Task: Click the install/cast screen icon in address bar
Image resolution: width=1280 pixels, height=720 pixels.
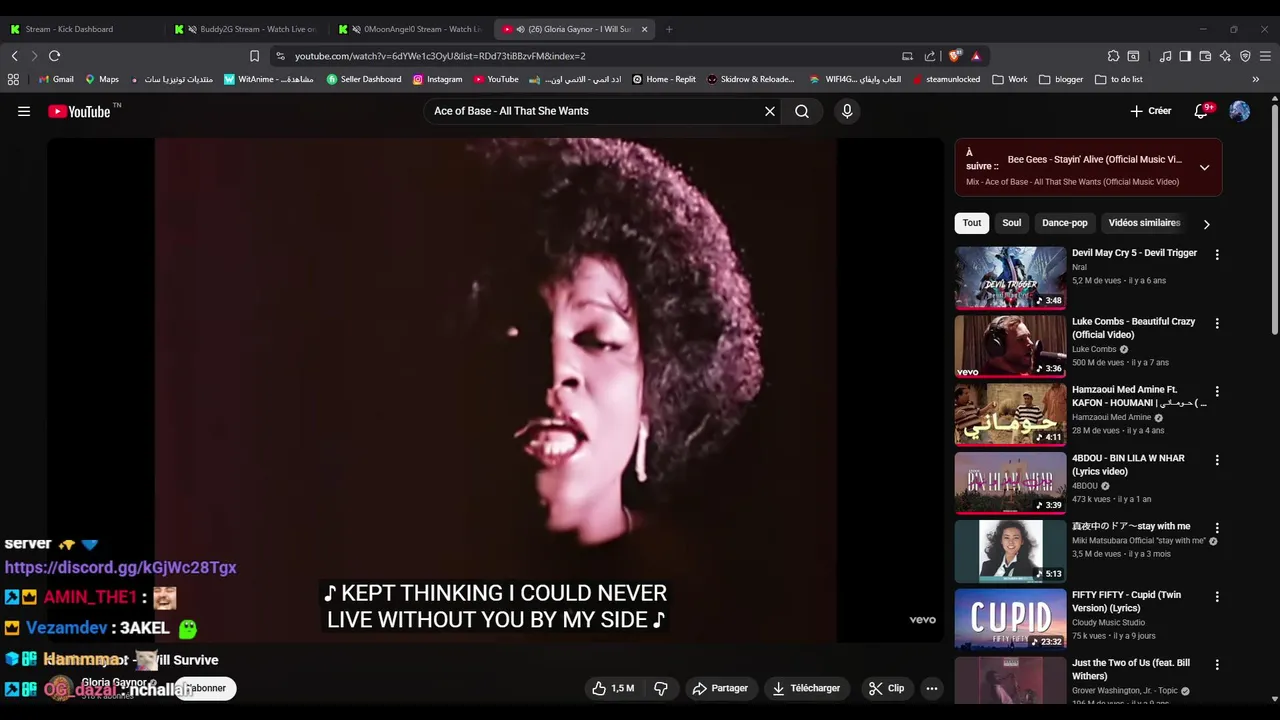Action: pyautogui.click(x=907, y=56)
